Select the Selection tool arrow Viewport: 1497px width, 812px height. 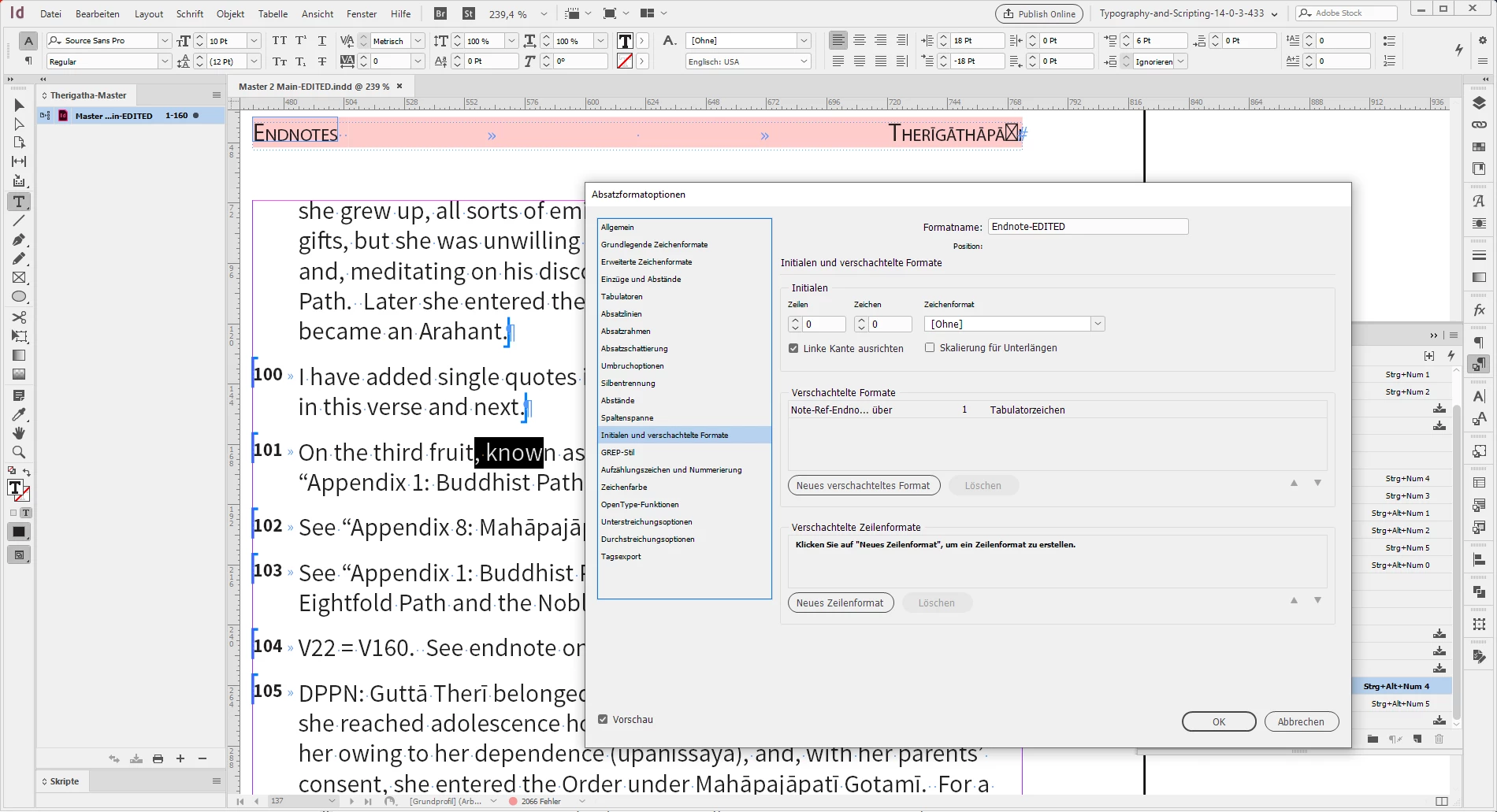(19, 105)
